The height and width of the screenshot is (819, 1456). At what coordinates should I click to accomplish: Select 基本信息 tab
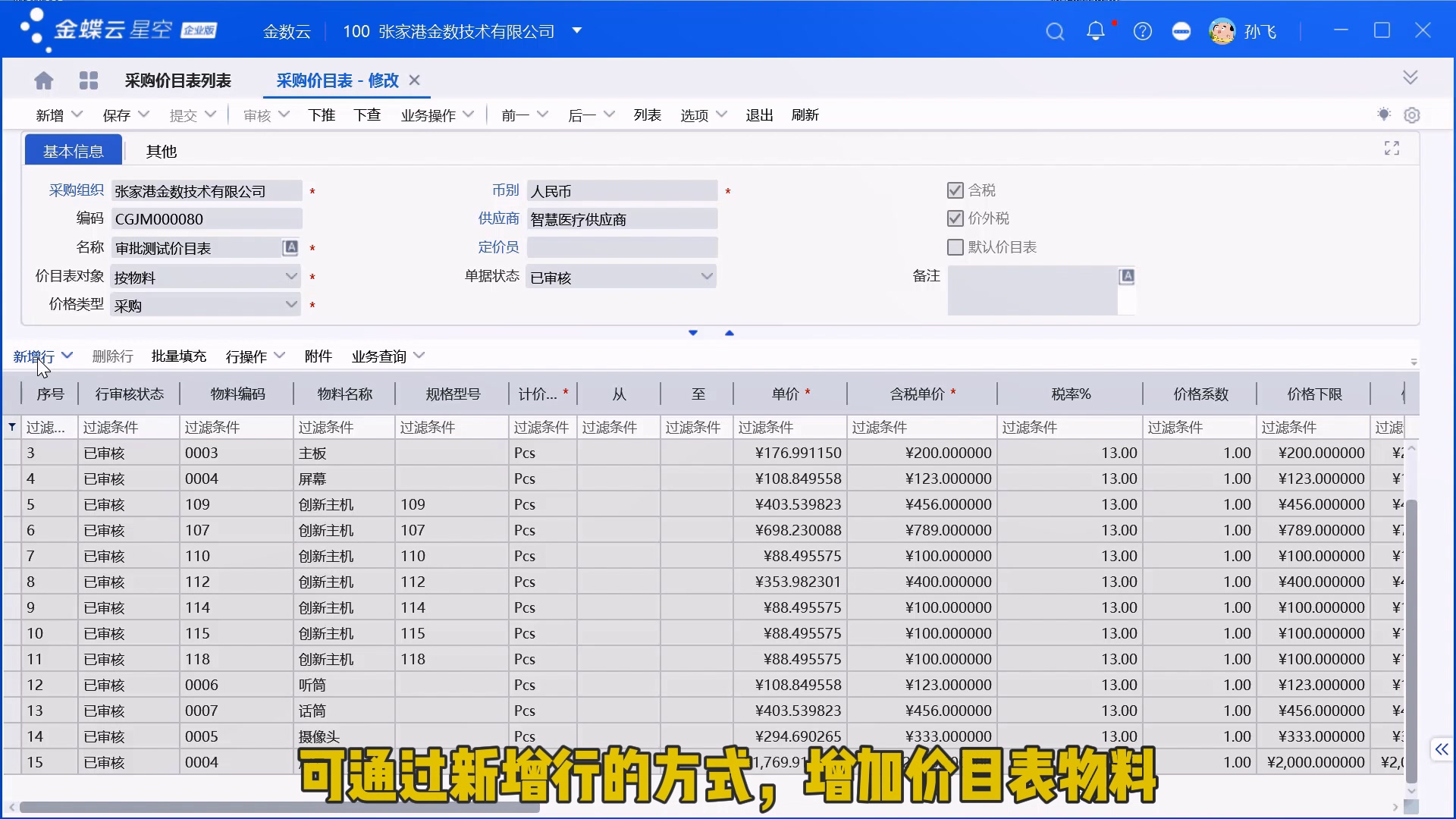point(74,151)
